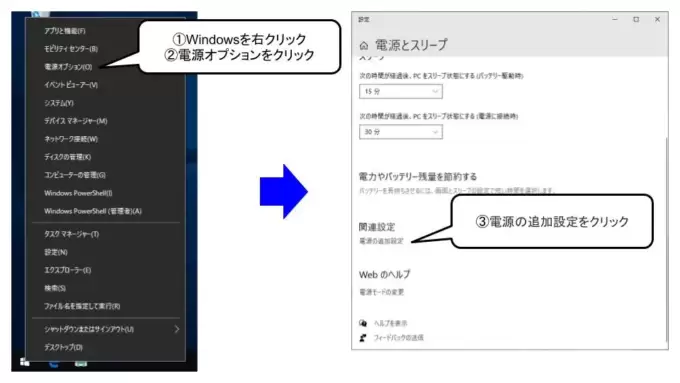Viewport: 680px width, 383px height.
Task: Click the フィードバックの送信 link
Action: click(x=399, y=337)
